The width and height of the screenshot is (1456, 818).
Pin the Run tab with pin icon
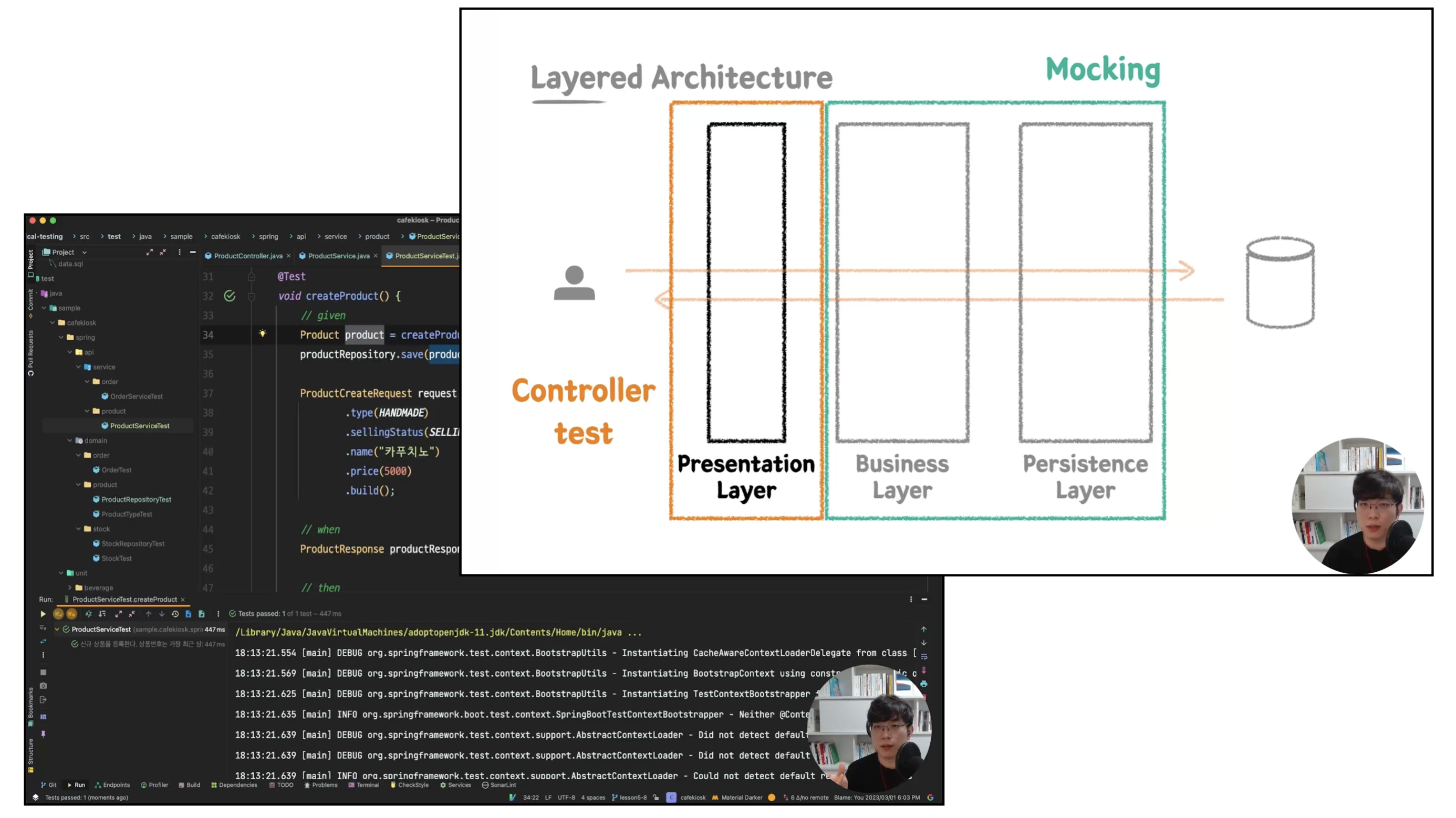[44, 734]
